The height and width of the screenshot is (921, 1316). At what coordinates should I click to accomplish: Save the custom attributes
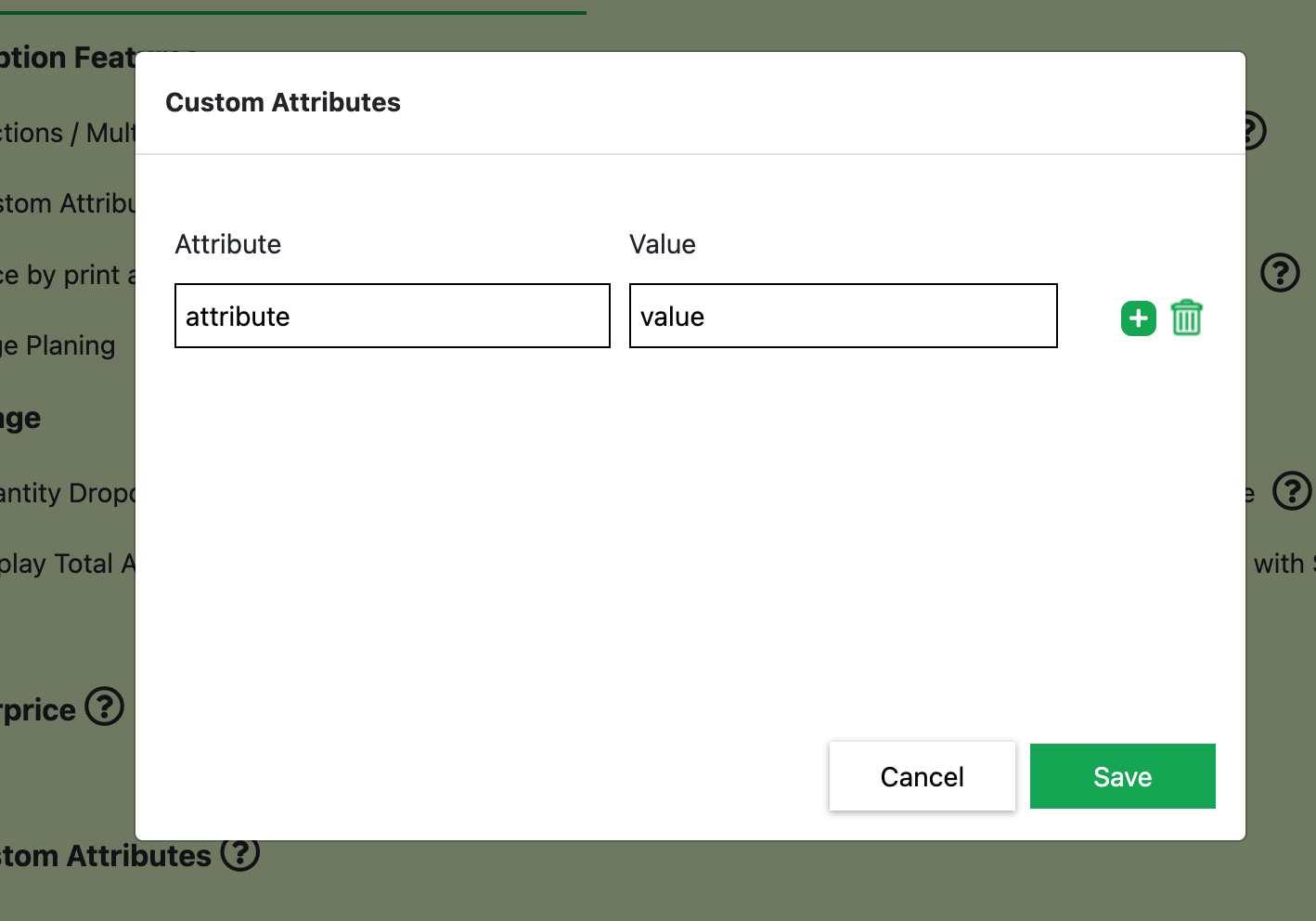pyautogui.click(x=1122, y=776)
